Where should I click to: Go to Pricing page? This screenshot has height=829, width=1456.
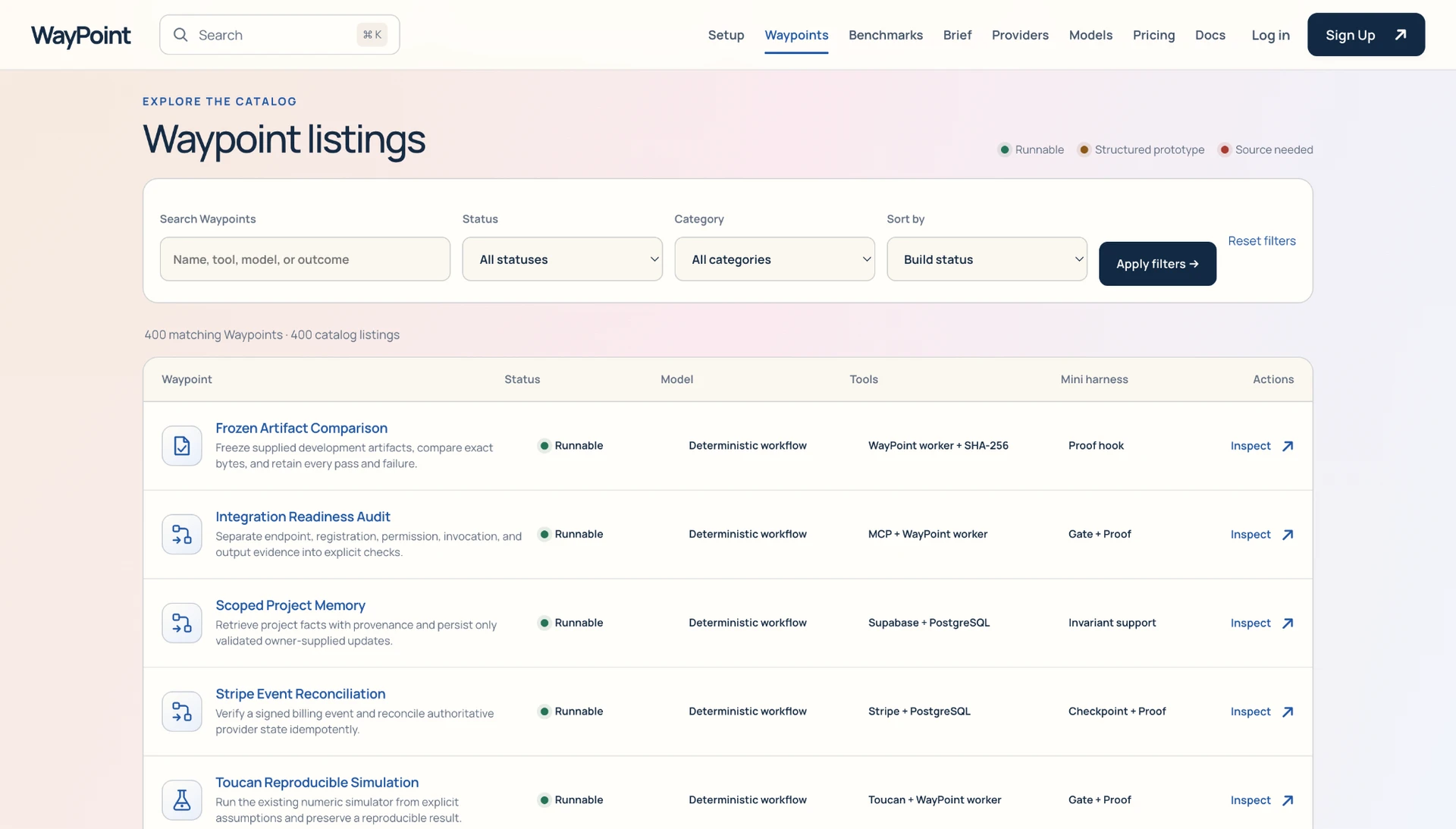(1153, 35)
